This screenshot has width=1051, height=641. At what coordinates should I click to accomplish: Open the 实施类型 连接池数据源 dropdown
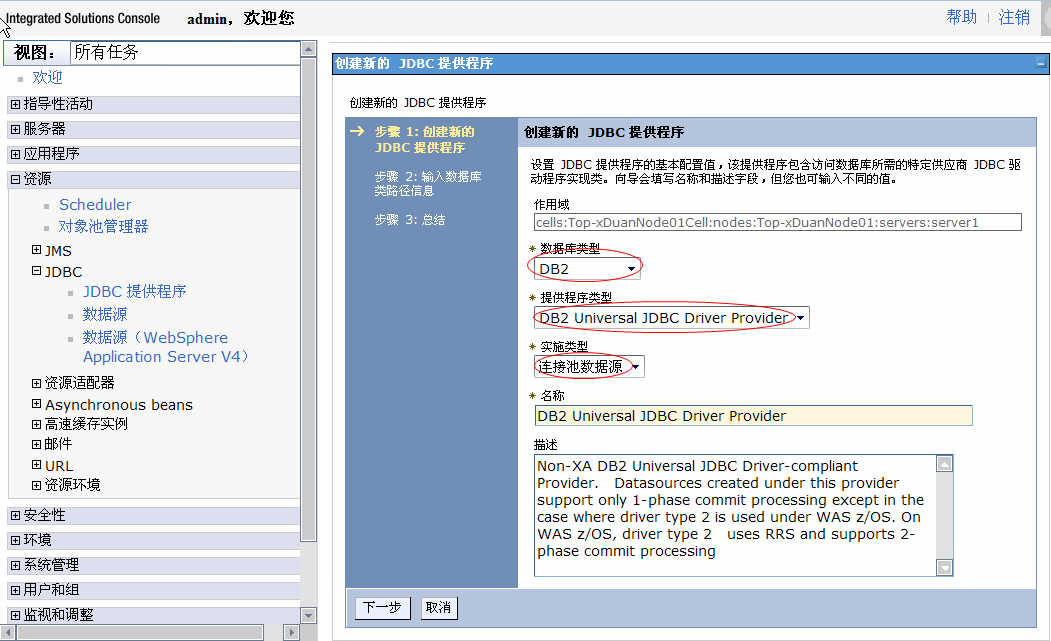[589, 367]
